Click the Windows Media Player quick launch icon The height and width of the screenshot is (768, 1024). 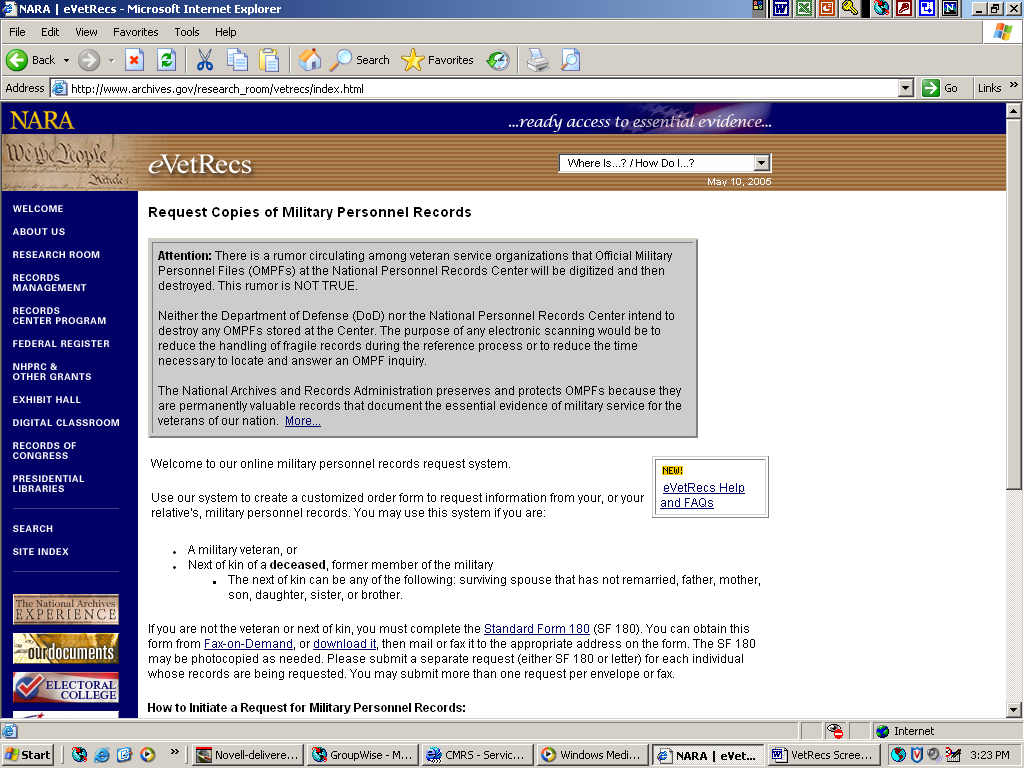148,755
